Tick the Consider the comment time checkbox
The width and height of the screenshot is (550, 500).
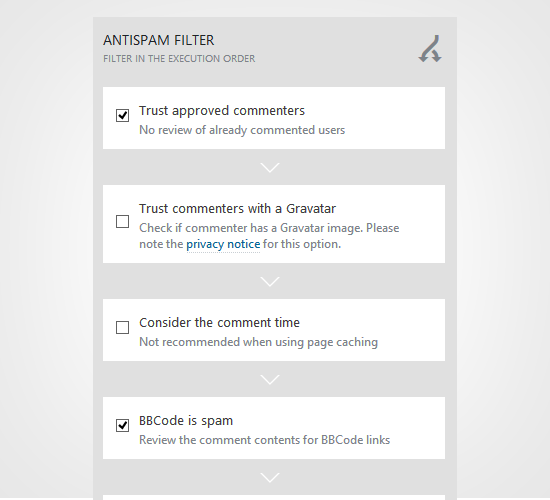click(x=122, y=327)
